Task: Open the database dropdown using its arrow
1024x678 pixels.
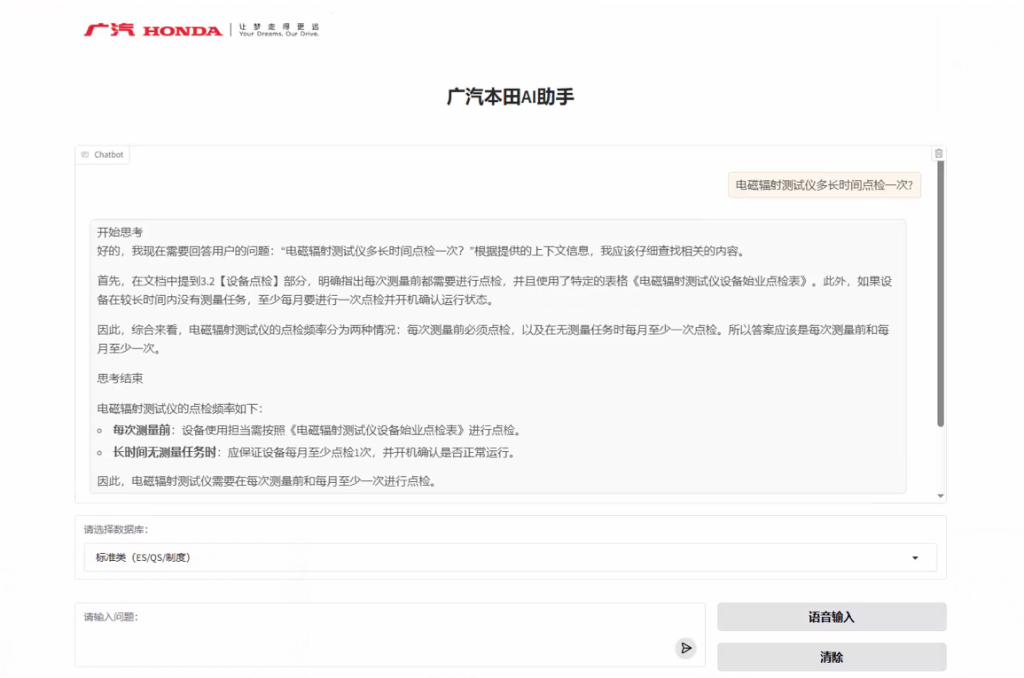Action: pos(915,557)
